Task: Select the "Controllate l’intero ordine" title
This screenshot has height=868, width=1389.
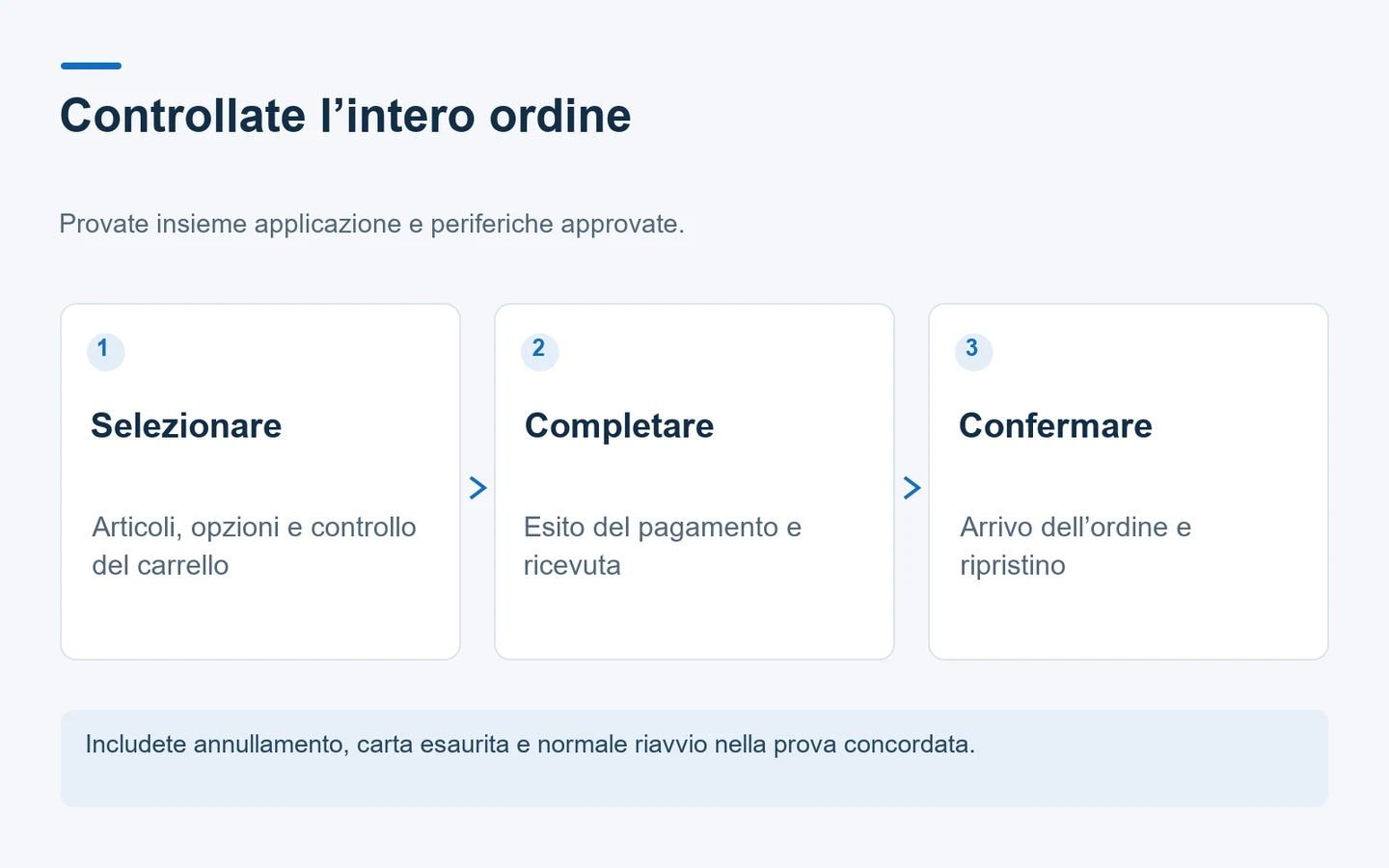Action: [x=345, y=116]
